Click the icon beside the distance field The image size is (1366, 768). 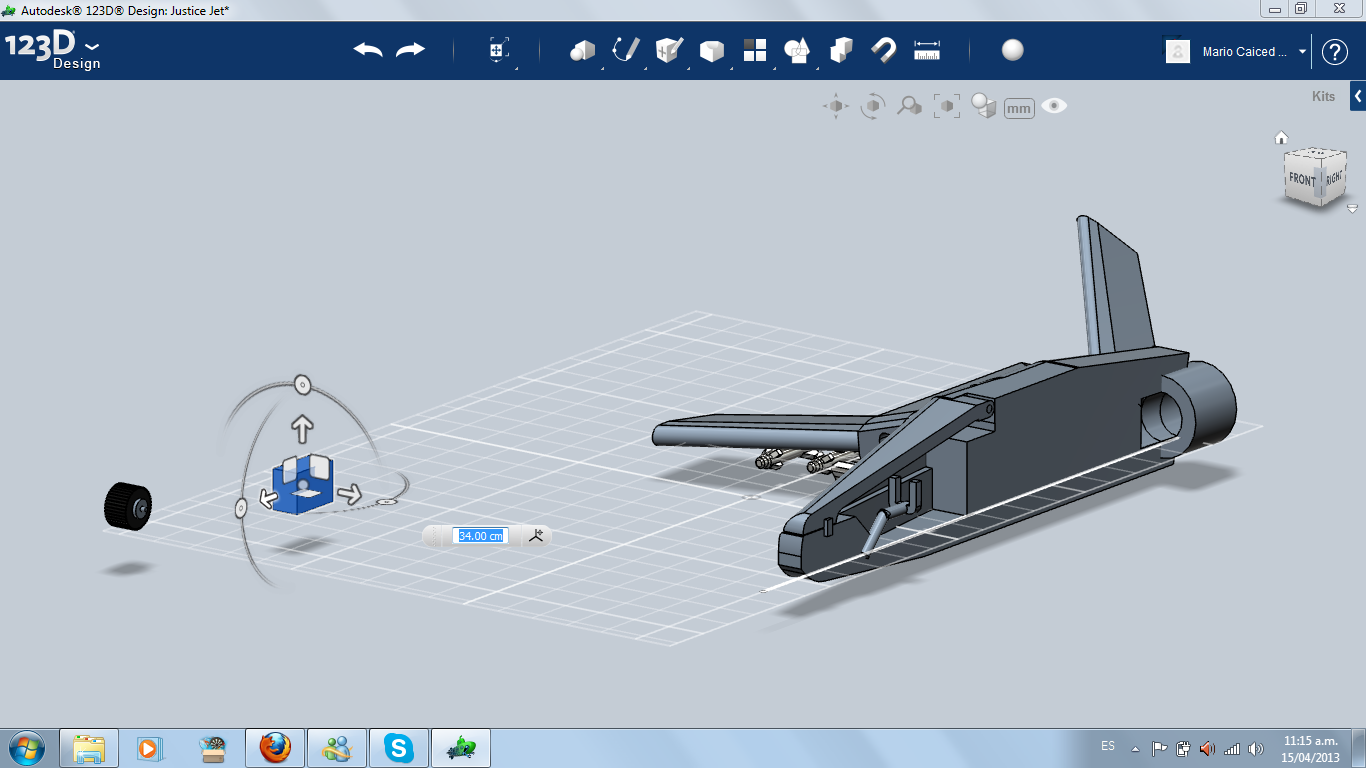(x=536, y=536)
